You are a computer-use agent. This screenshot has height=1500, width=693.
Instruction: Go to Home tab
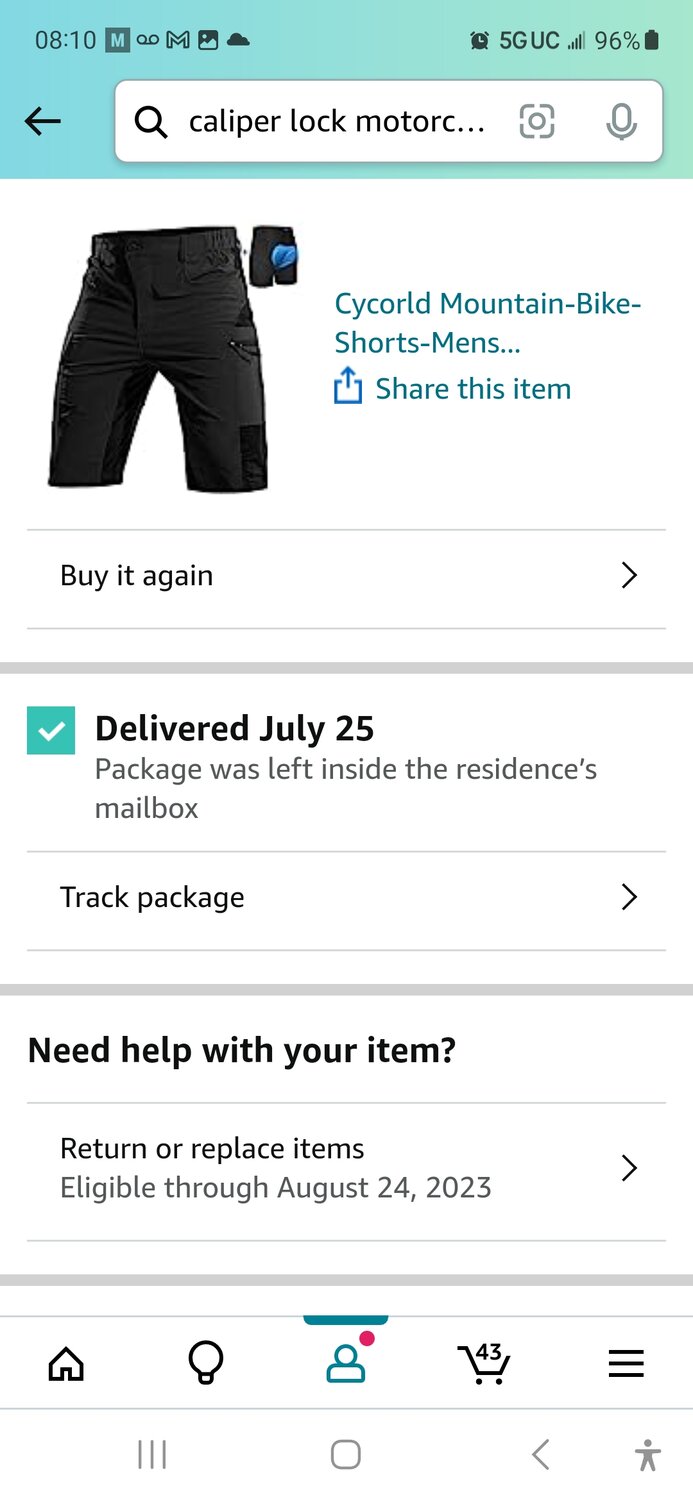point(66,1363)
